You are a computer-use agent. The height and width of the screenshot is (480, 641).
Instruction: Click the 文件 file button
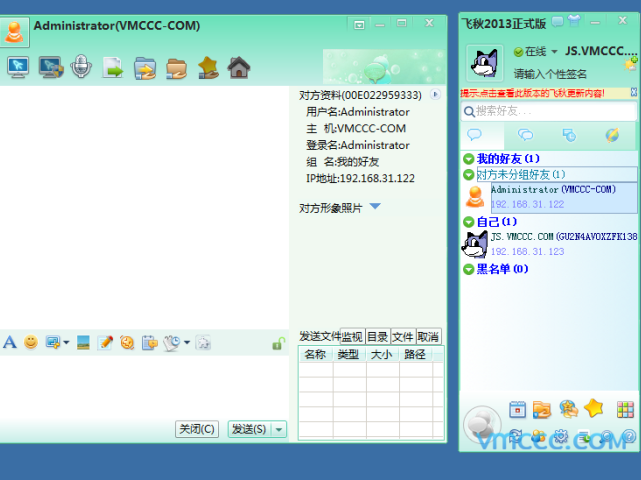403,336
